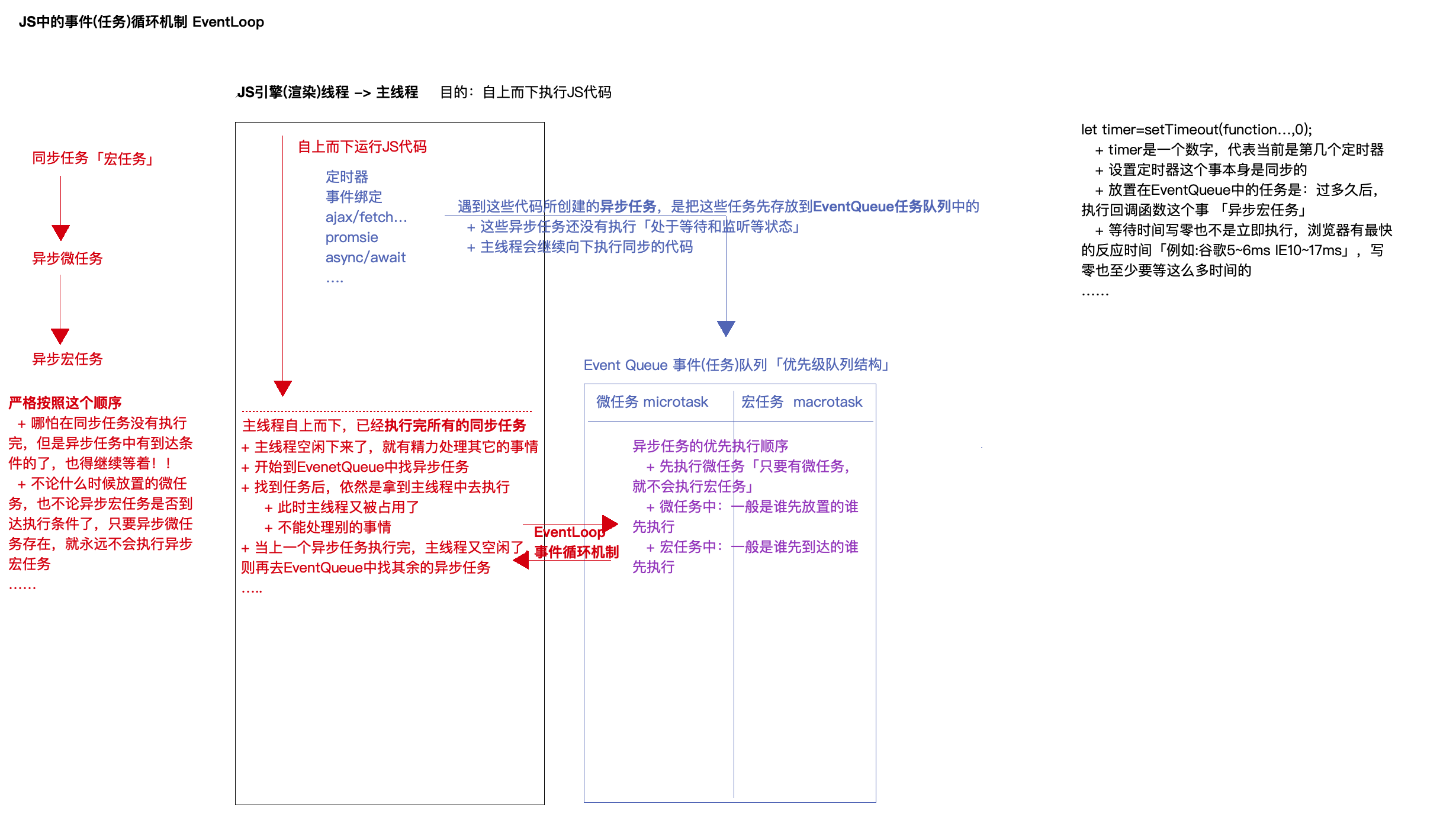Click the line '+ 设置定时器这个事本身是同步的'
Screen dimensions: 1456x817
pyautogui.click(x=1201, y=169)
